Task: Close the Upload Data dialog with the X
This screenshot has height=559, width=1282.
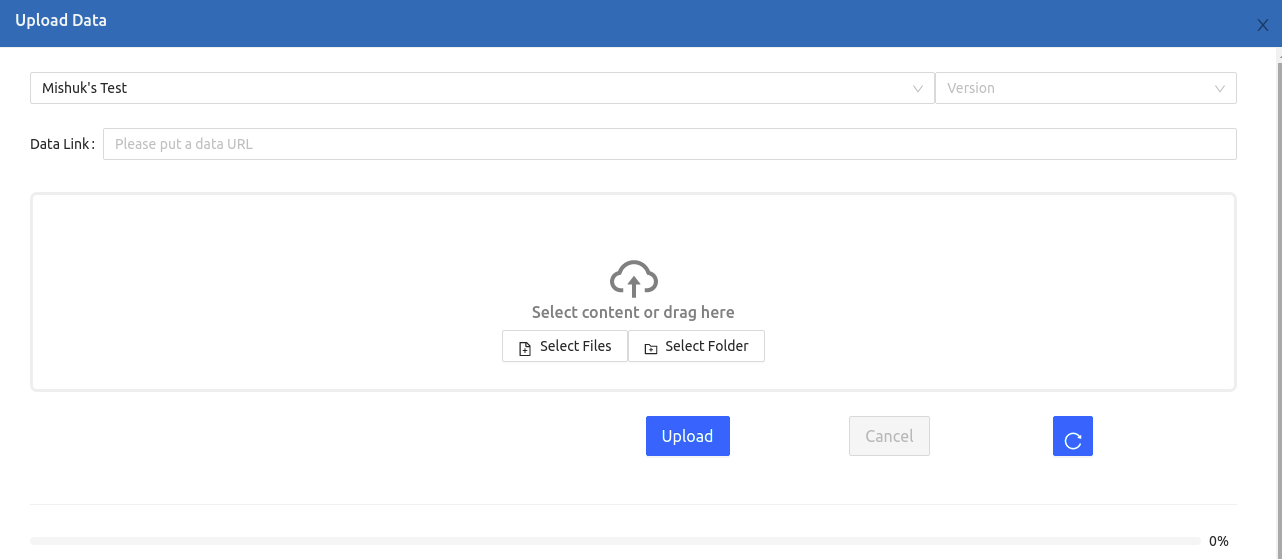Action: tap(1263, 25)
